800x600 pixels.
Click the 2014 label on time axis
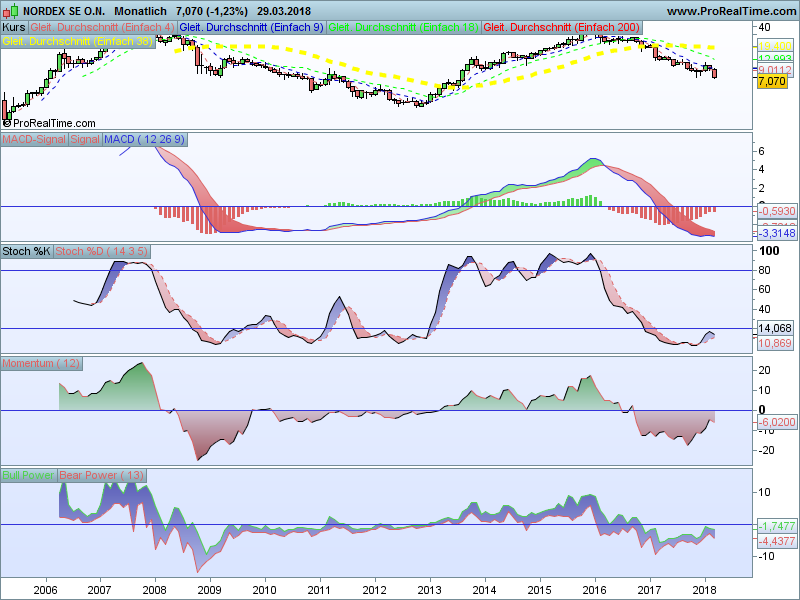[x=484, y=590]
